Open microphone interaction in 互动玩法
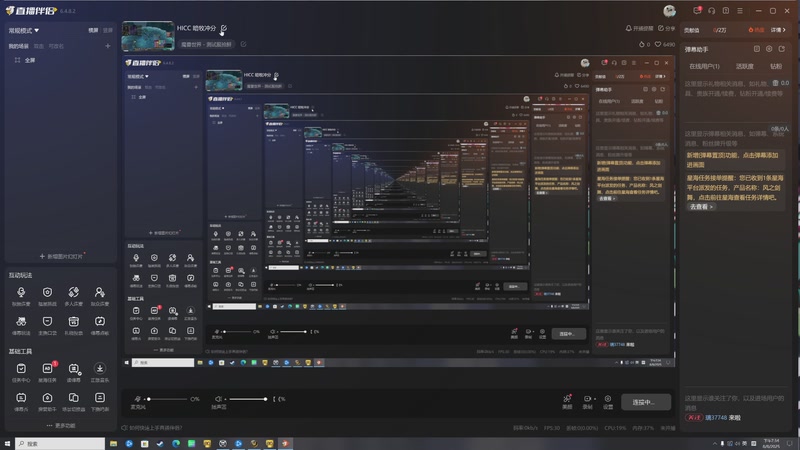This screenshot has width=800, height=450. click(x=21, y=295)
